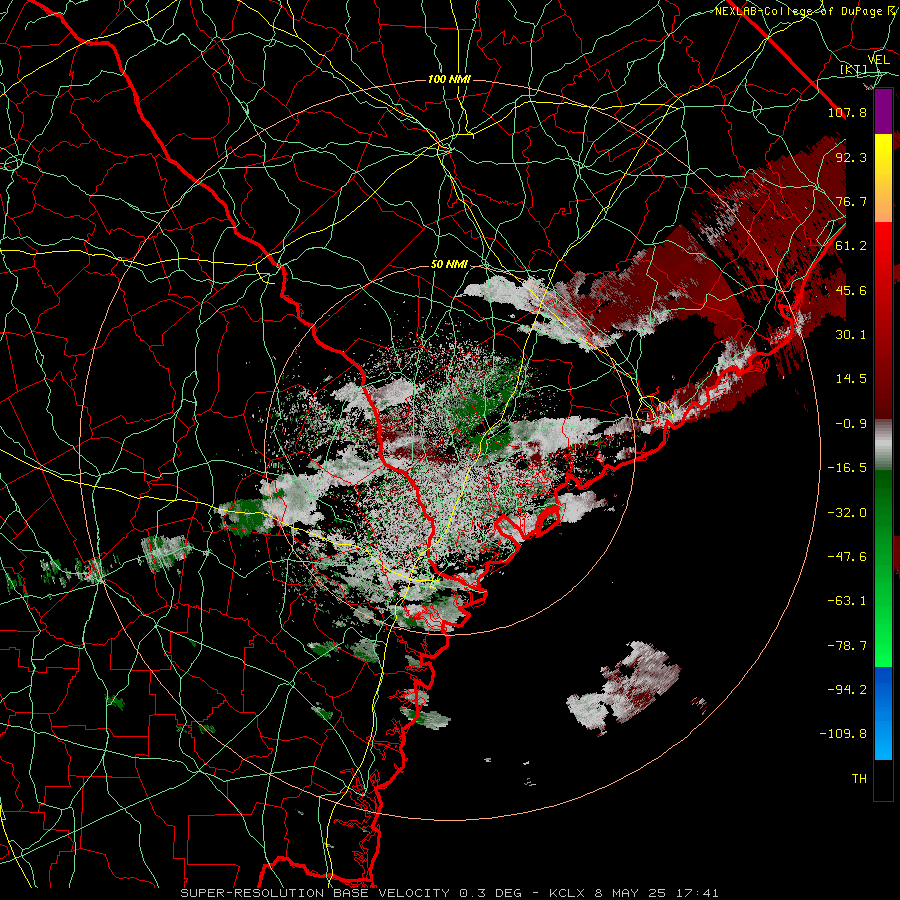Click the -94.2 velocity scale value
The height and width of the screenshot is (900, 900).
[847, 690]
